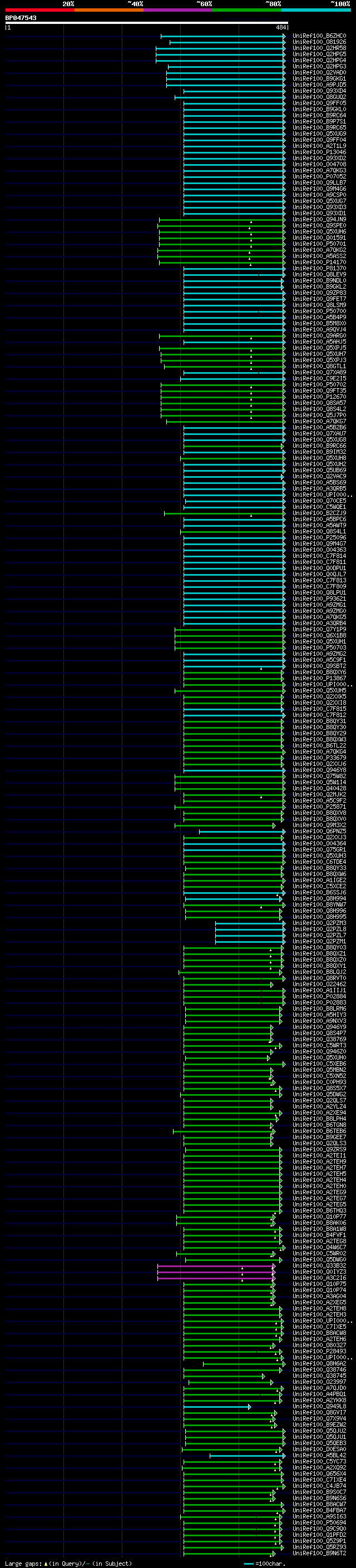The width and height of the screenshot is (356, 1568).
Task: Select hit label UniRef100_Q9SBT2
Action: (x=319, y=666)
